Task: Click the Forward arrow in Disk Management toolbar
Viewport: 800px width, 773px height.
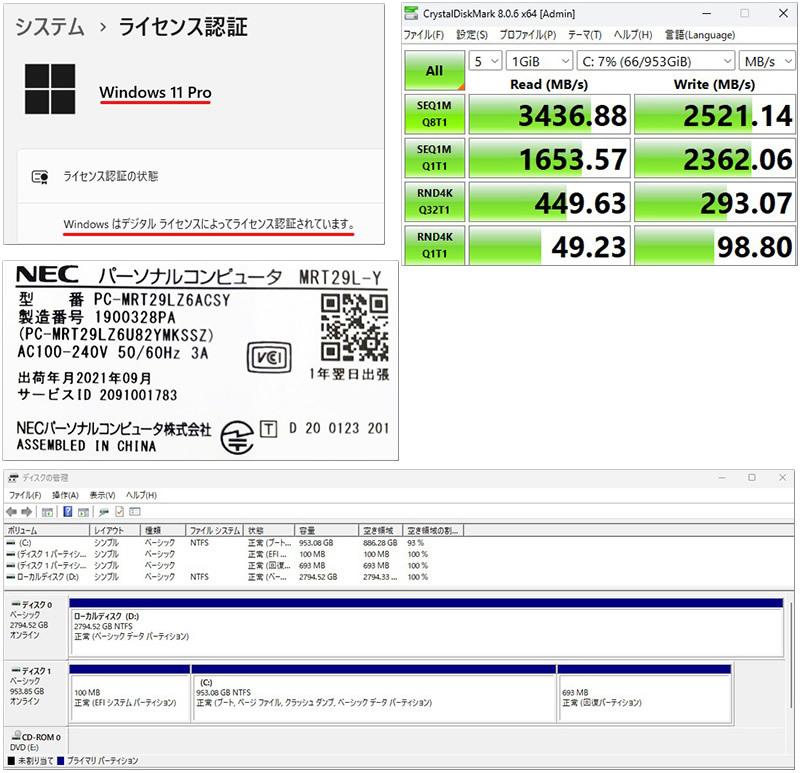Action: pos(27,512)
